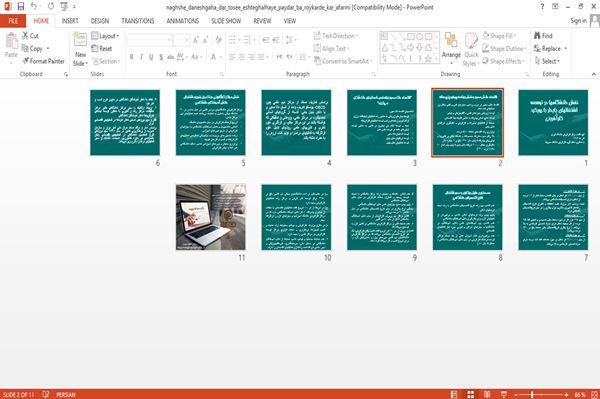Switch to the REVIEW tab
The width and height of the screenshot is (600, 399).
pyautogui.click(x=262, y=21)
